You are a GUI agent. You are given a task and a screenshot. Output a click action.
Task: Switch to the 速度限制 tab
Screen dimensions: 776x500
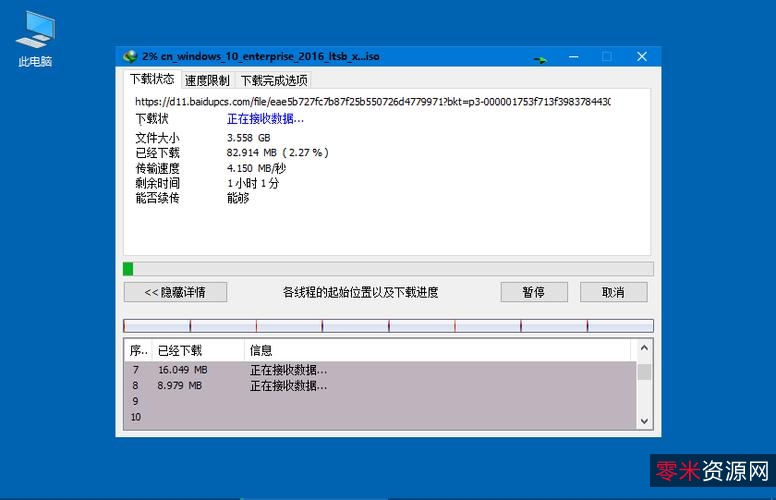point(207,80)
